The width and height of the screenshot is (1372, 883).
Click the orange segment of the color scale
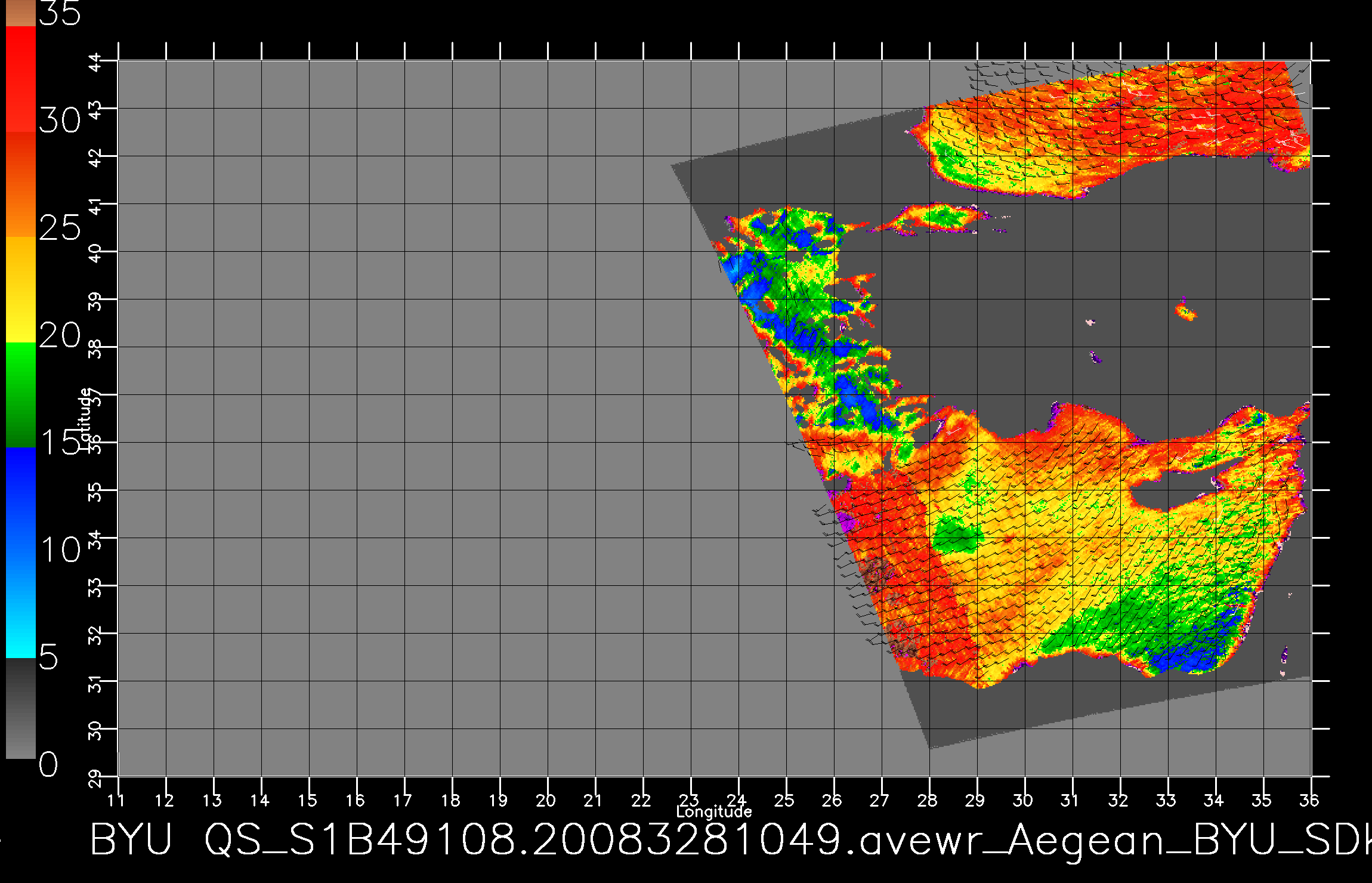pos(21,185)
